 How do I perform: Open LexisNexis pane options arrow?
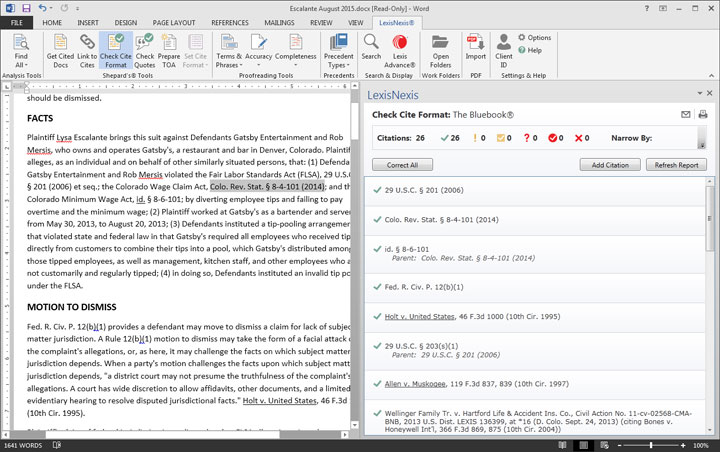700,93
